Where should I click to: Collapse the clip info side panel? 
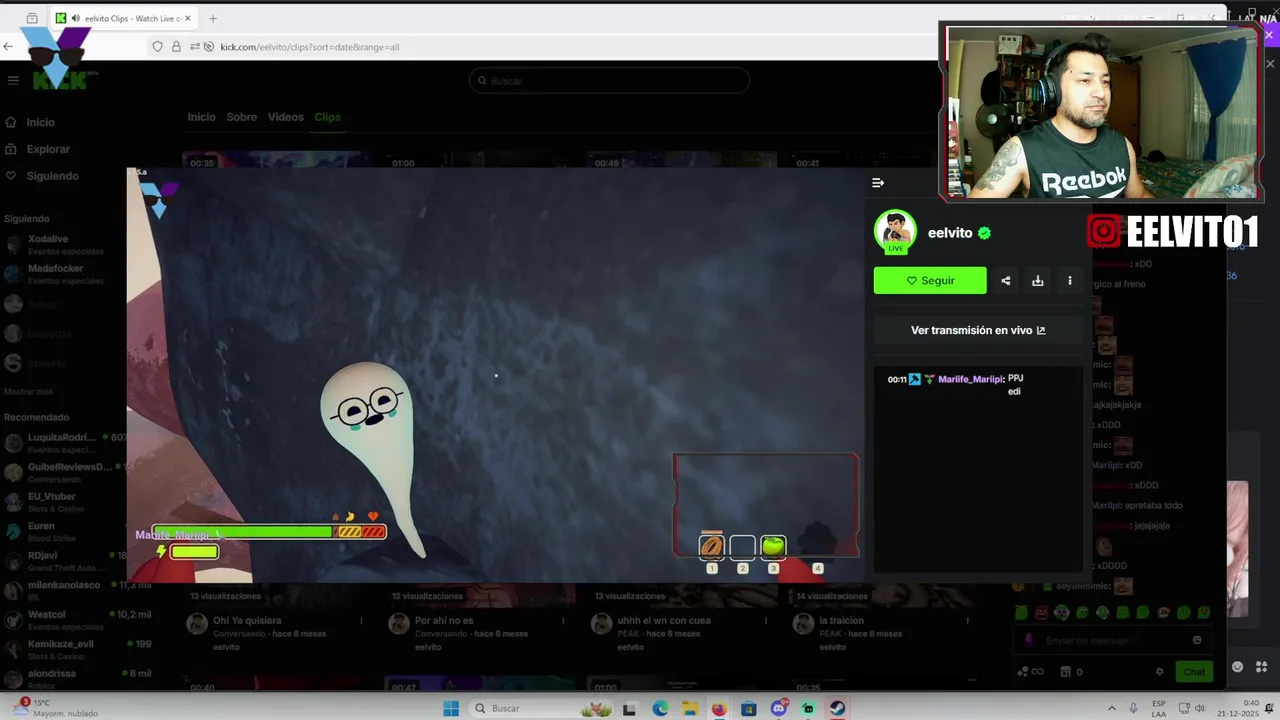878,183
